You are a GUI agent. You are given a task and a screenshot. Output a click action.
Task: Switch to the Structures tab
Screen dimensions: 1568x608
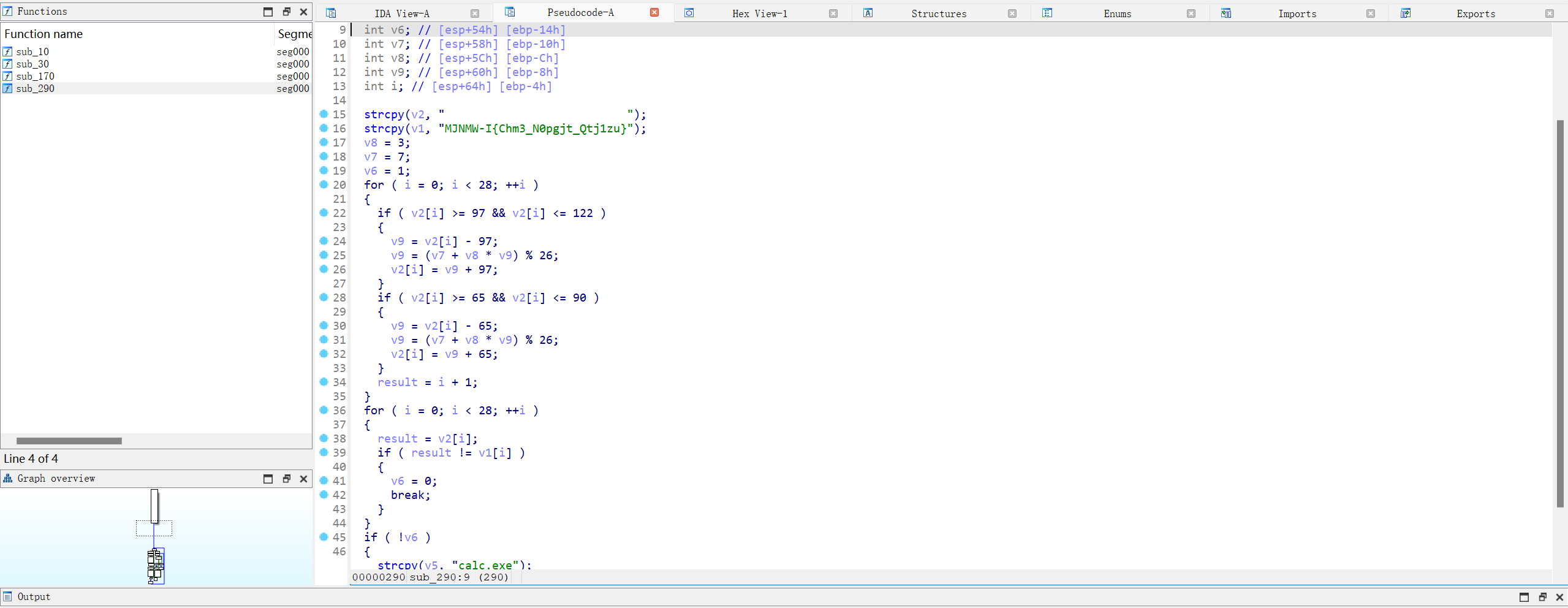click(x=938, y=13)
